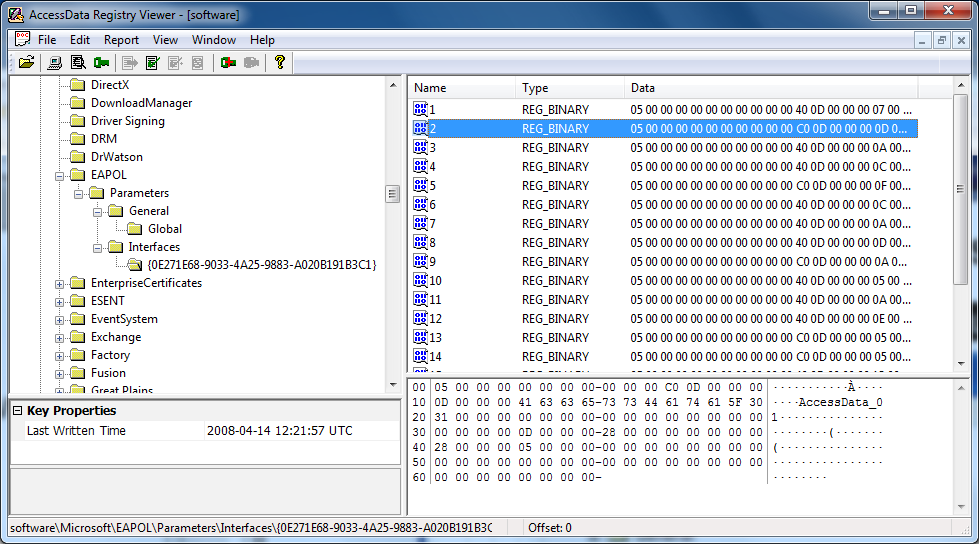979x544 pixels.
Task: Collapse the Key Properties section
Action: click(17, 410)
